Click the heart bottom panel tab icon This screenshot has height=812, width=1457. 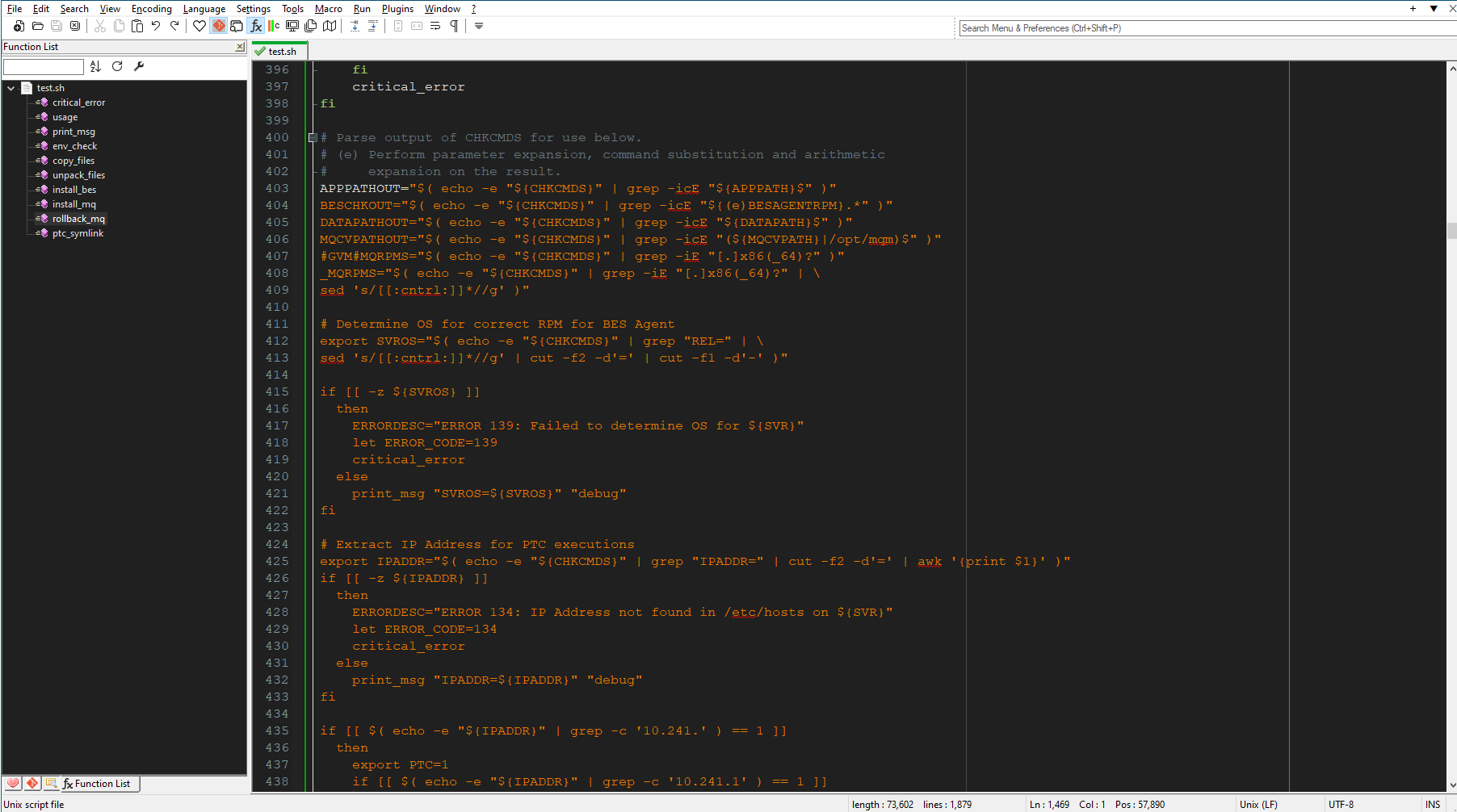(x=13, y=784)
